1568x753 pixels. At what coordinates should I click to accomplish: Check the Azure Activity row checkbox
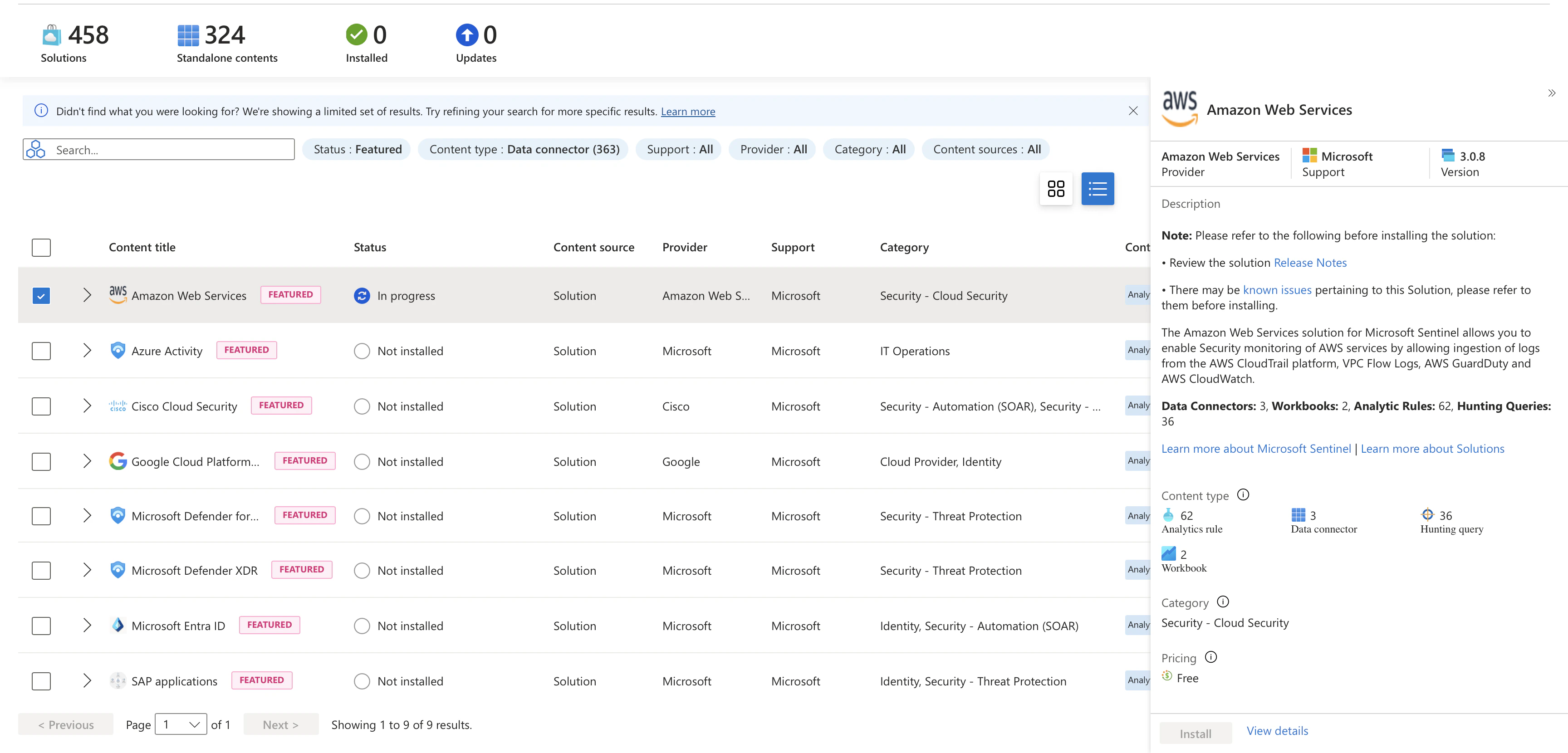[x=41, y=351]
